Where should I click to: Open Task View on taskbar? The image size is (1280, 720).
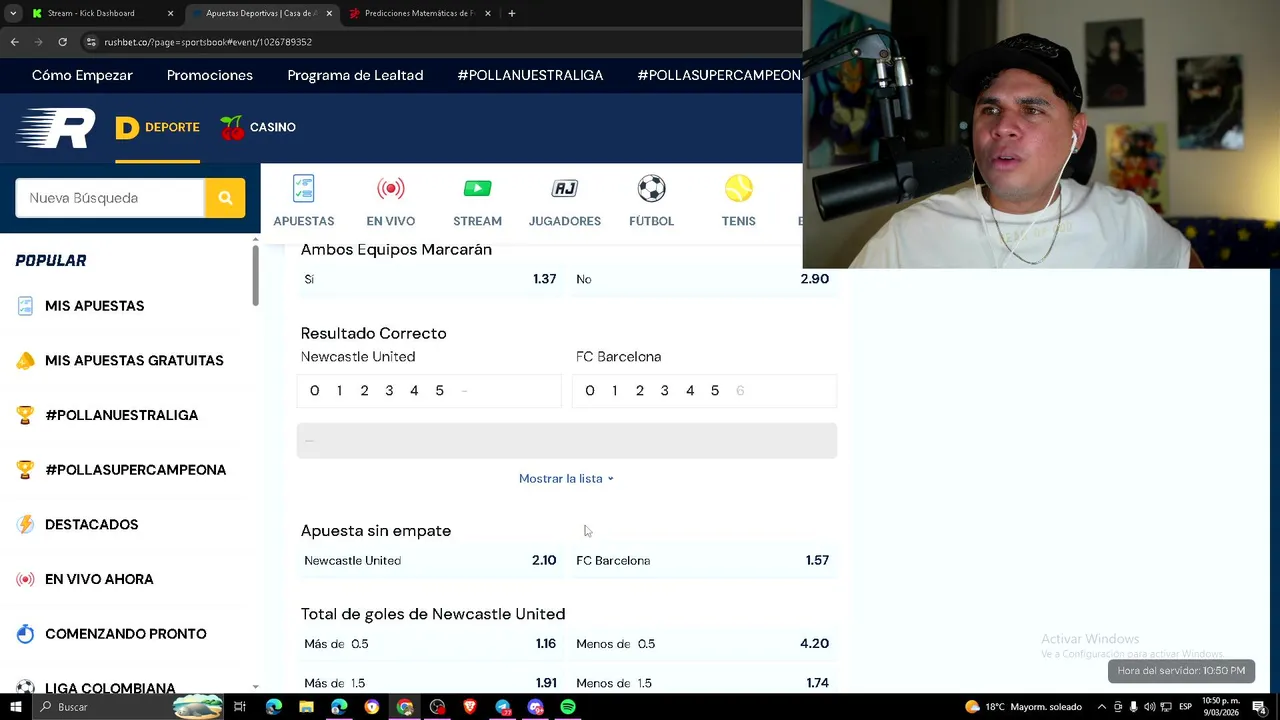pos(240,707)
